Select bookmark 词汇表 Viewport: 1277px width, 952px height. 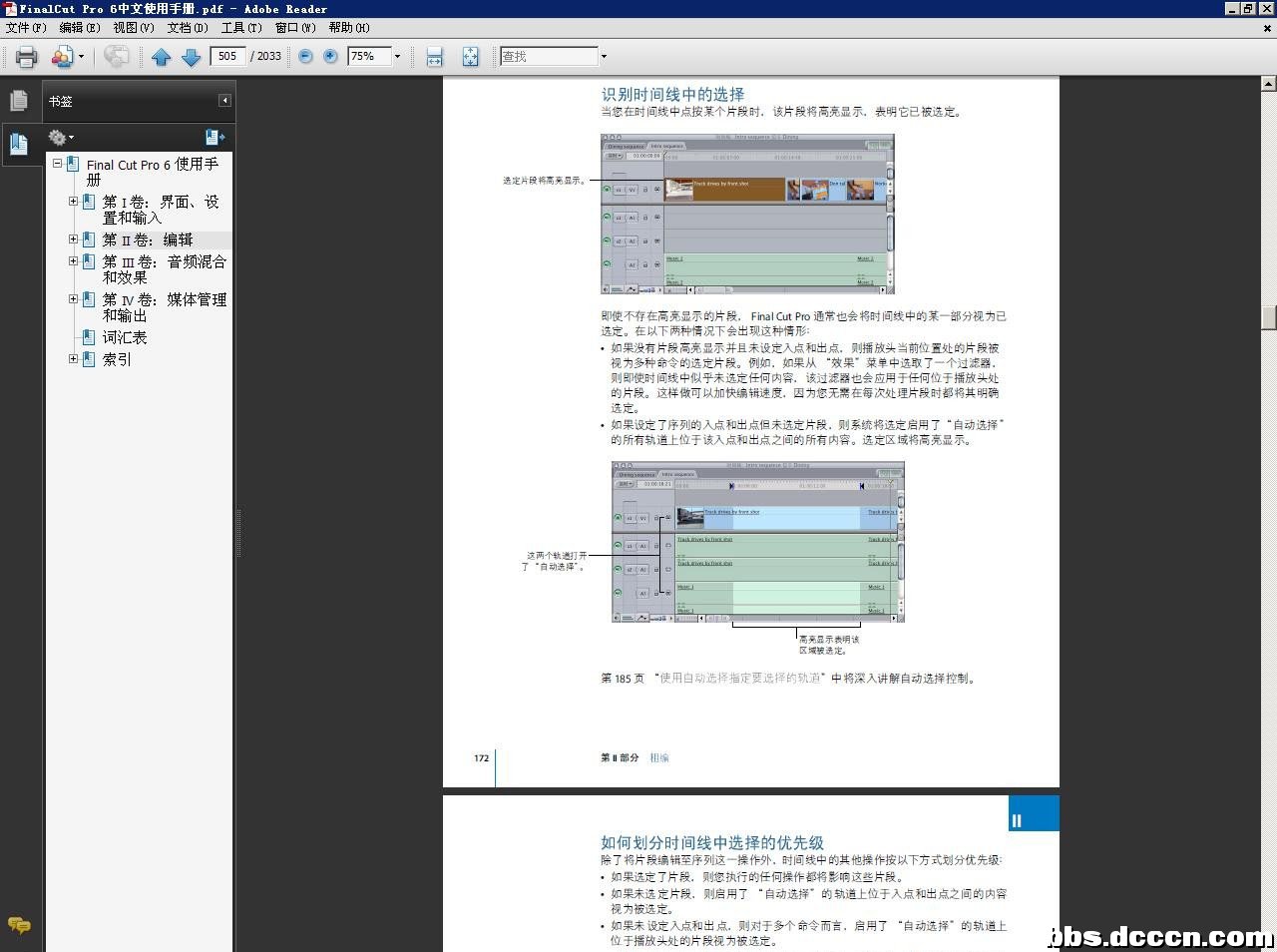(125, 337)
